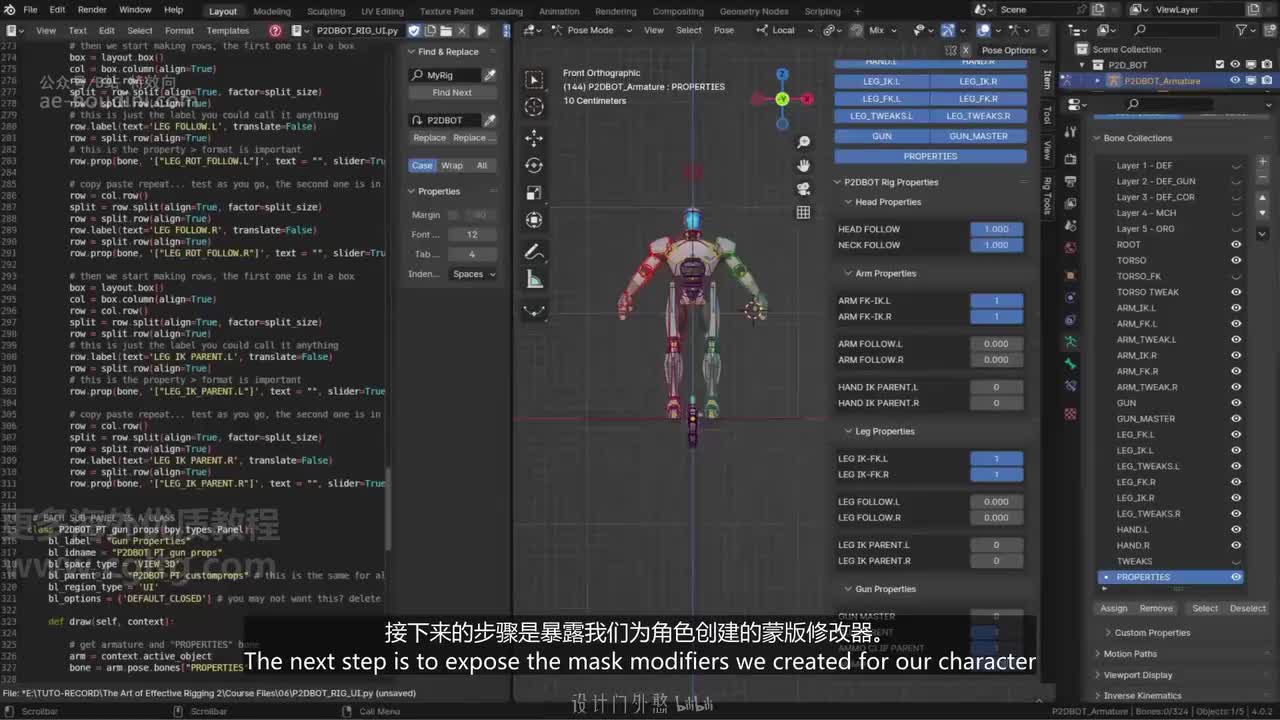Switch orthographic/perspective with grid icon

tap(803, 212)
